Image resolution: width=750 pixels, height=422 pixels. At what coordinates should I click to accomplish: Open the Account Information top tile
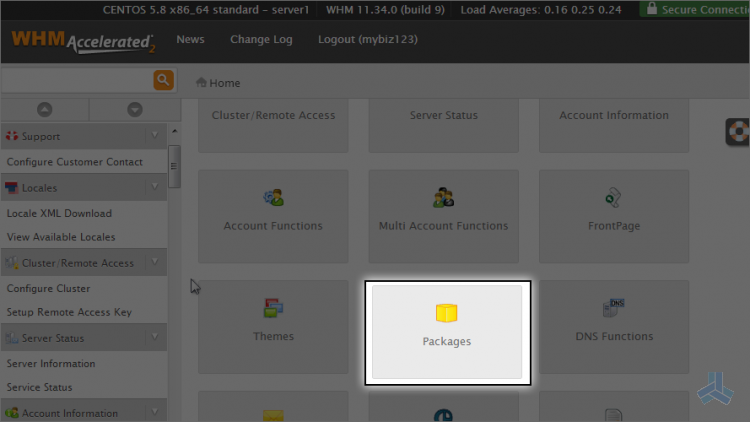(x=614, y=126)
